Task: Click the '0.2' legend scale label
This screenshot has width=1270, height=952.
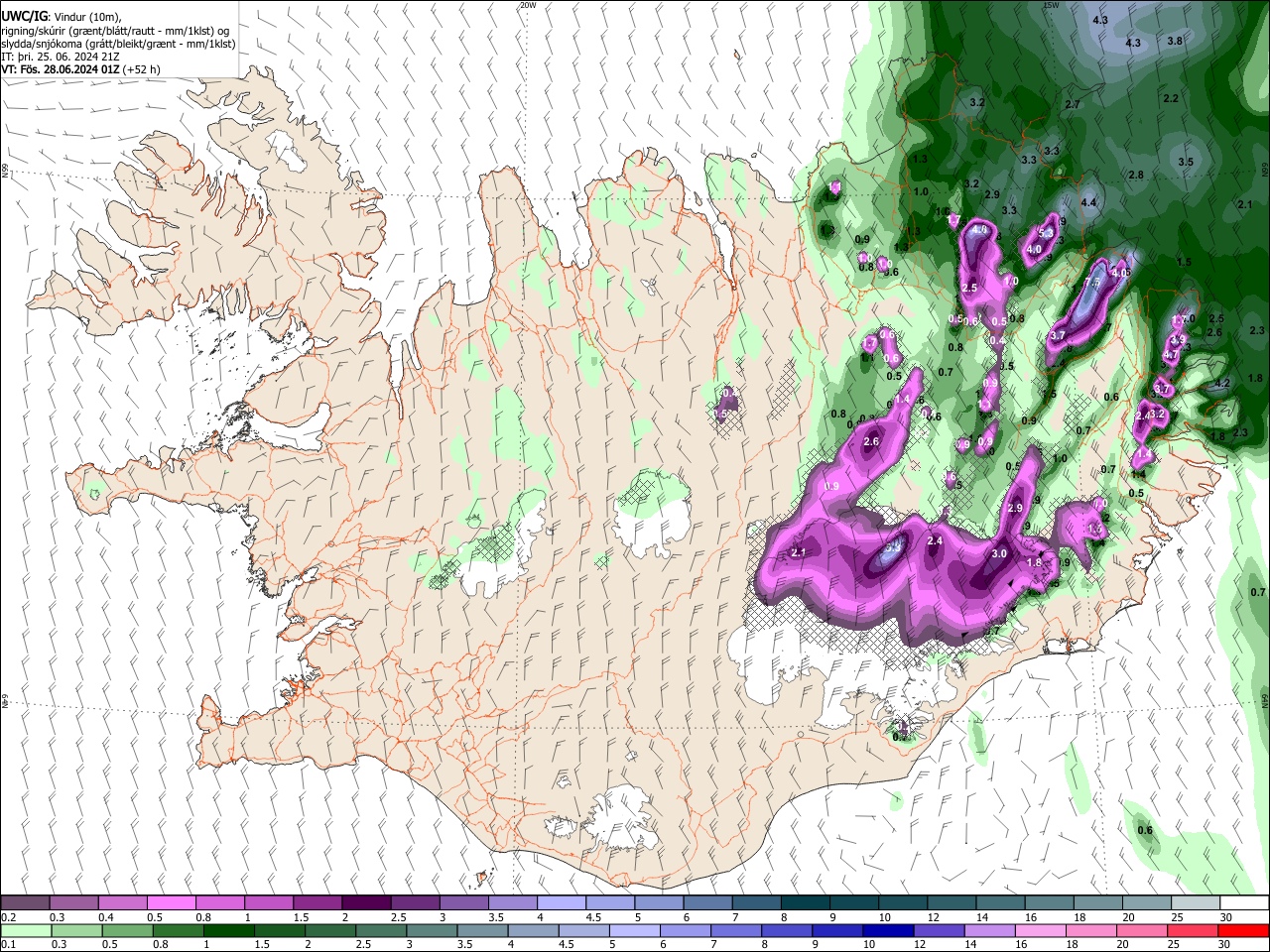Action: pyautogui.click(x=8, y=917)
